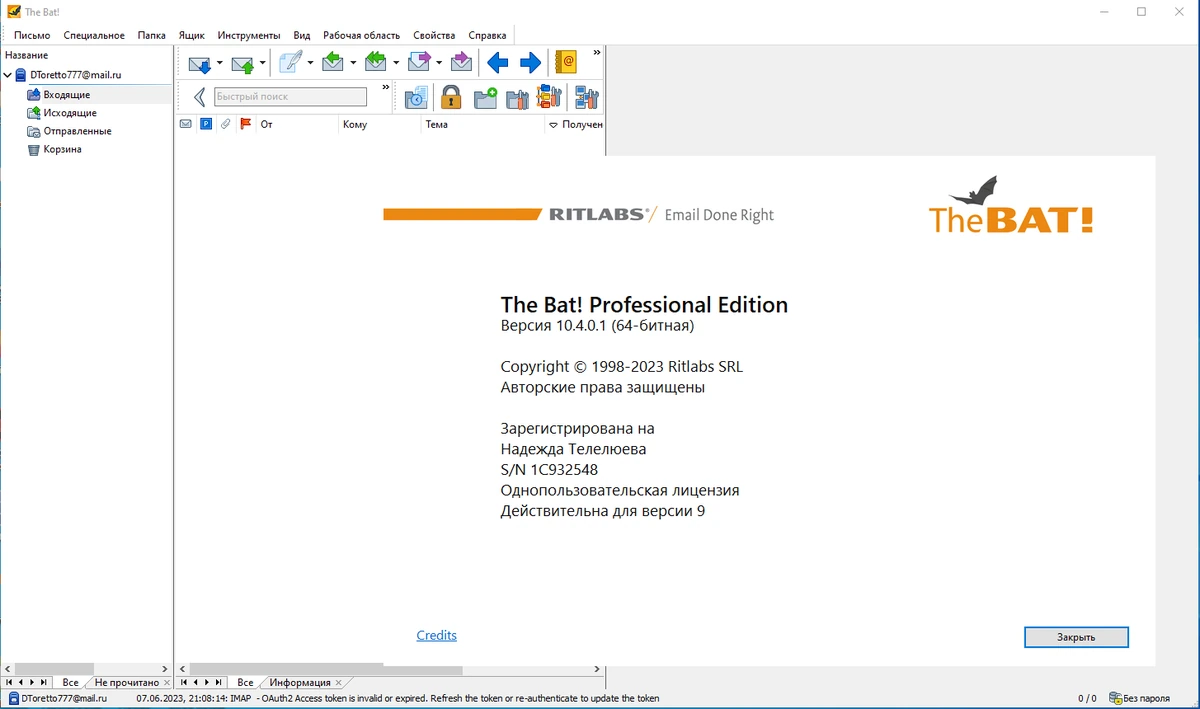Click the Get new mail envelope icon
This screenshot has height=709, width=1200.
coord(199,63)
